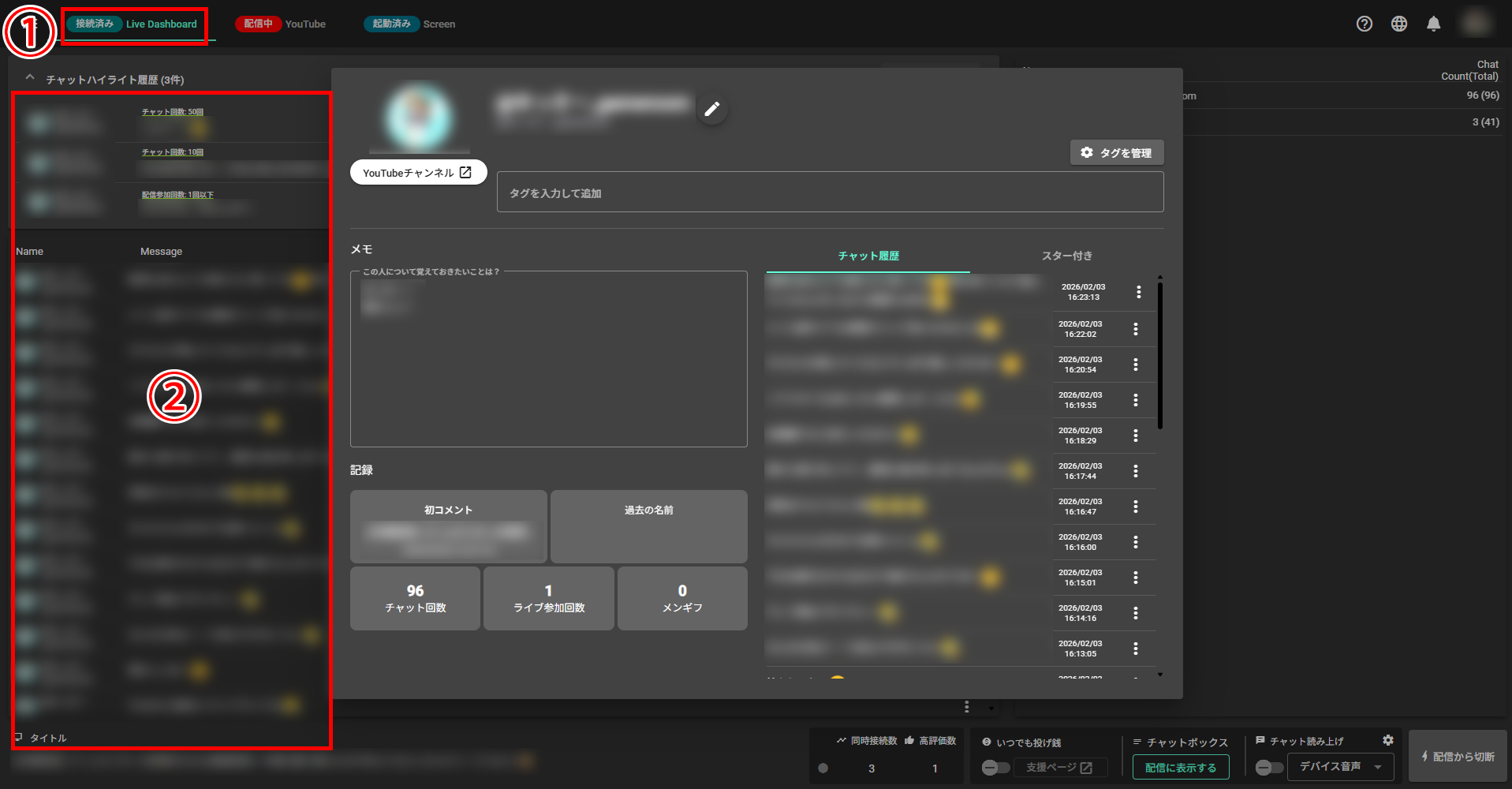The width and height of the screenshot is (1512, 789).
Task: Click the 初コメント card
Action: 449,526
